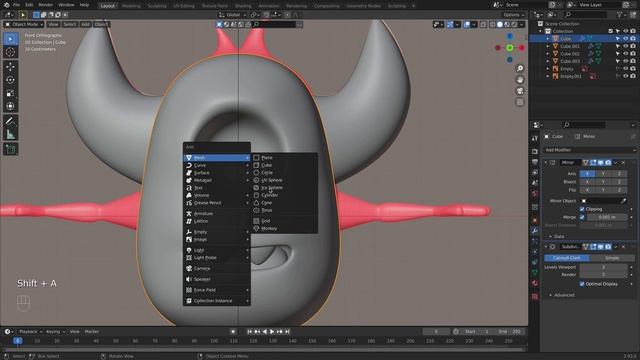Select the Annotate pencil tool
The image size is (640, 360).
pyautogui.click(x=10, y=121)
